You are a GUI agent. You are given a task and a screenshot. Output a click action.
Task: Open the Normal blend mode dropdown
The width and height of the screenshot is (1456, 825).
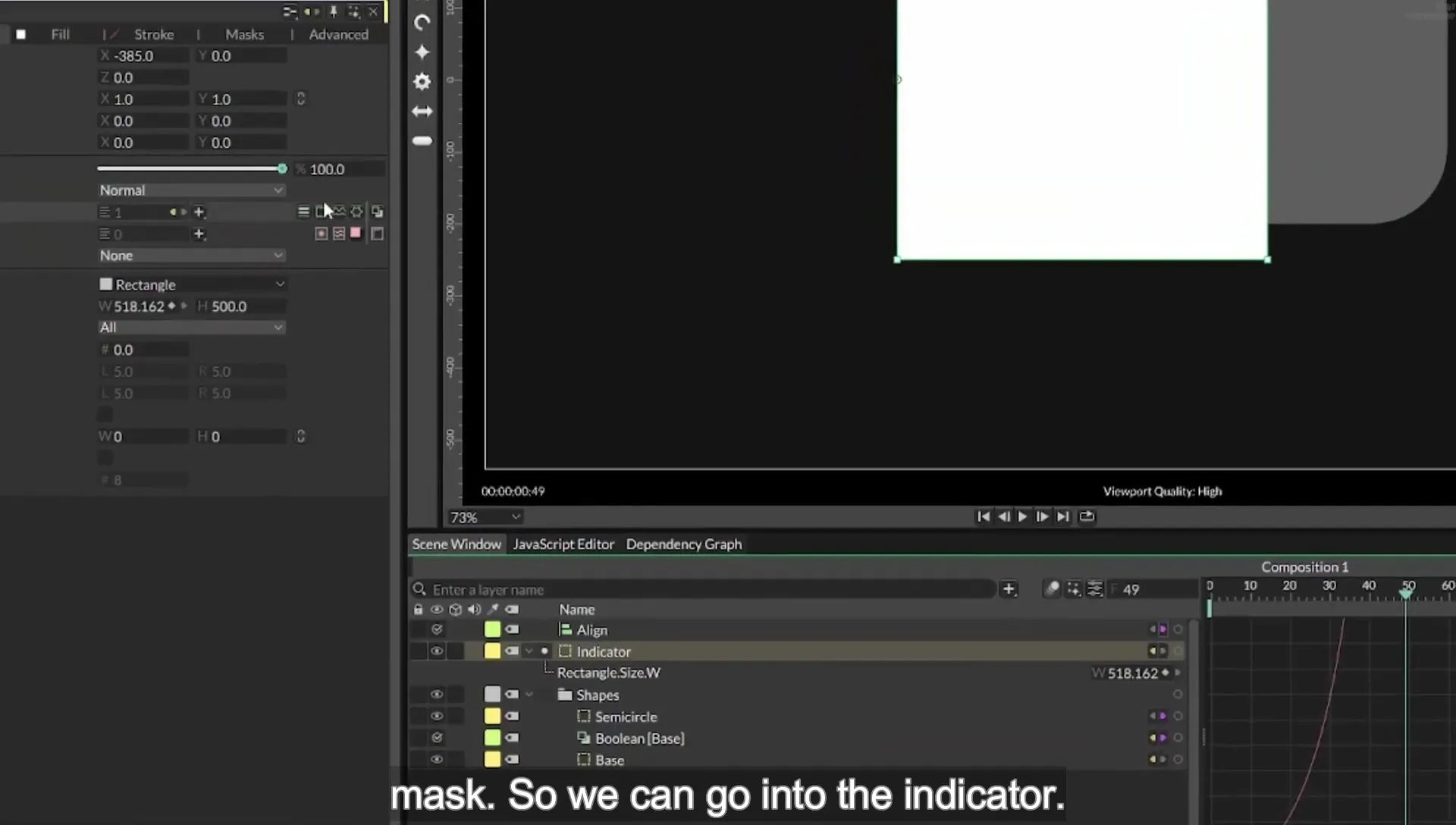click(x=191, y=190)
